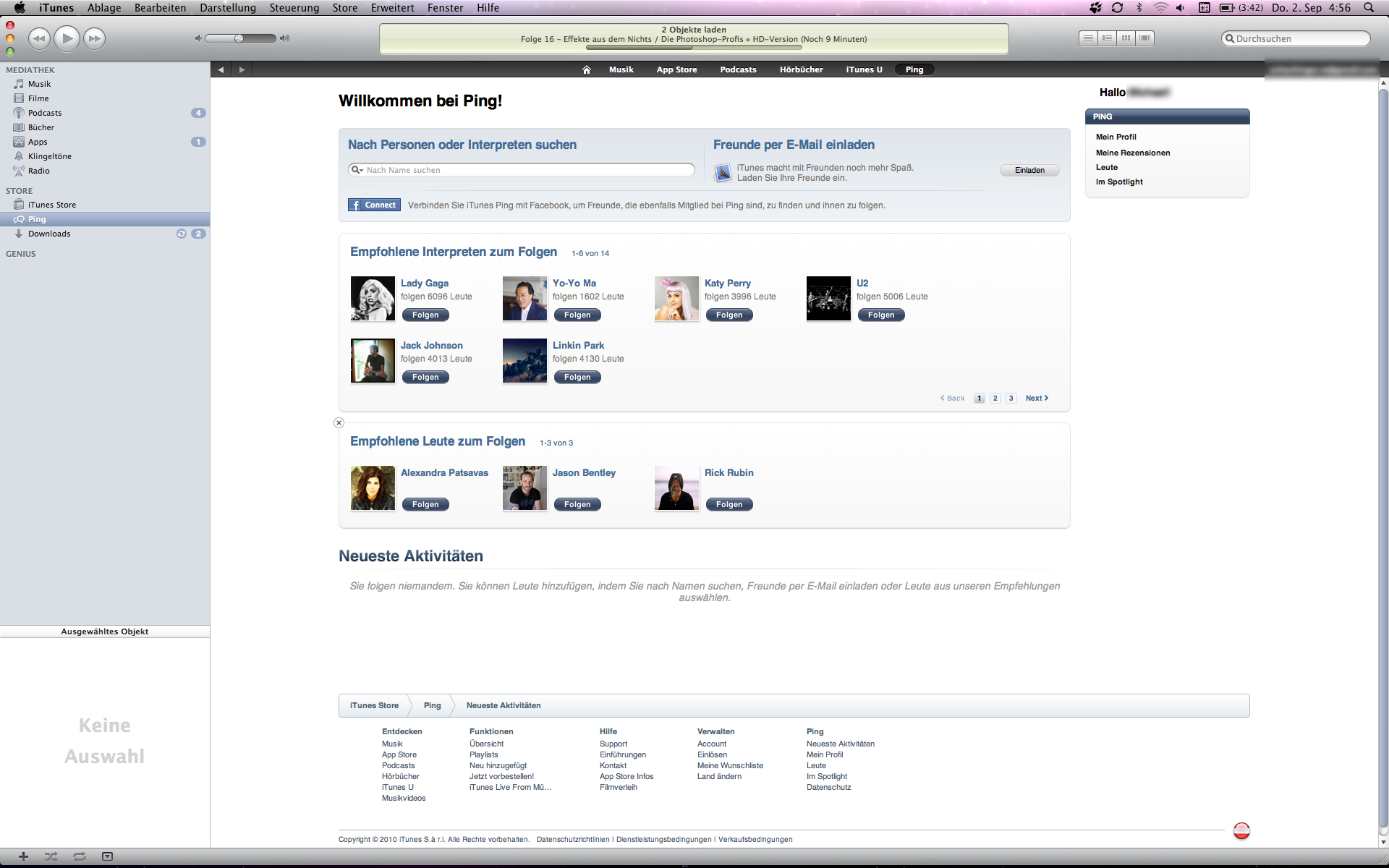Go to page 3 of recommended artists
The height and width of the screenshot is (868, 1389).
tap(1011, 399)
